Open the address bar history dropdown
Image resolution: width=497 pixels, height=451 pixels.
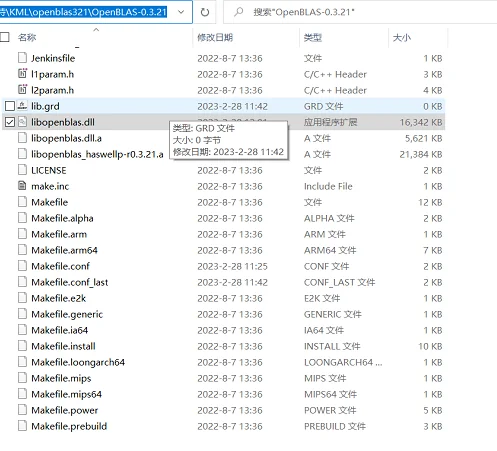[x=181, y=12]
